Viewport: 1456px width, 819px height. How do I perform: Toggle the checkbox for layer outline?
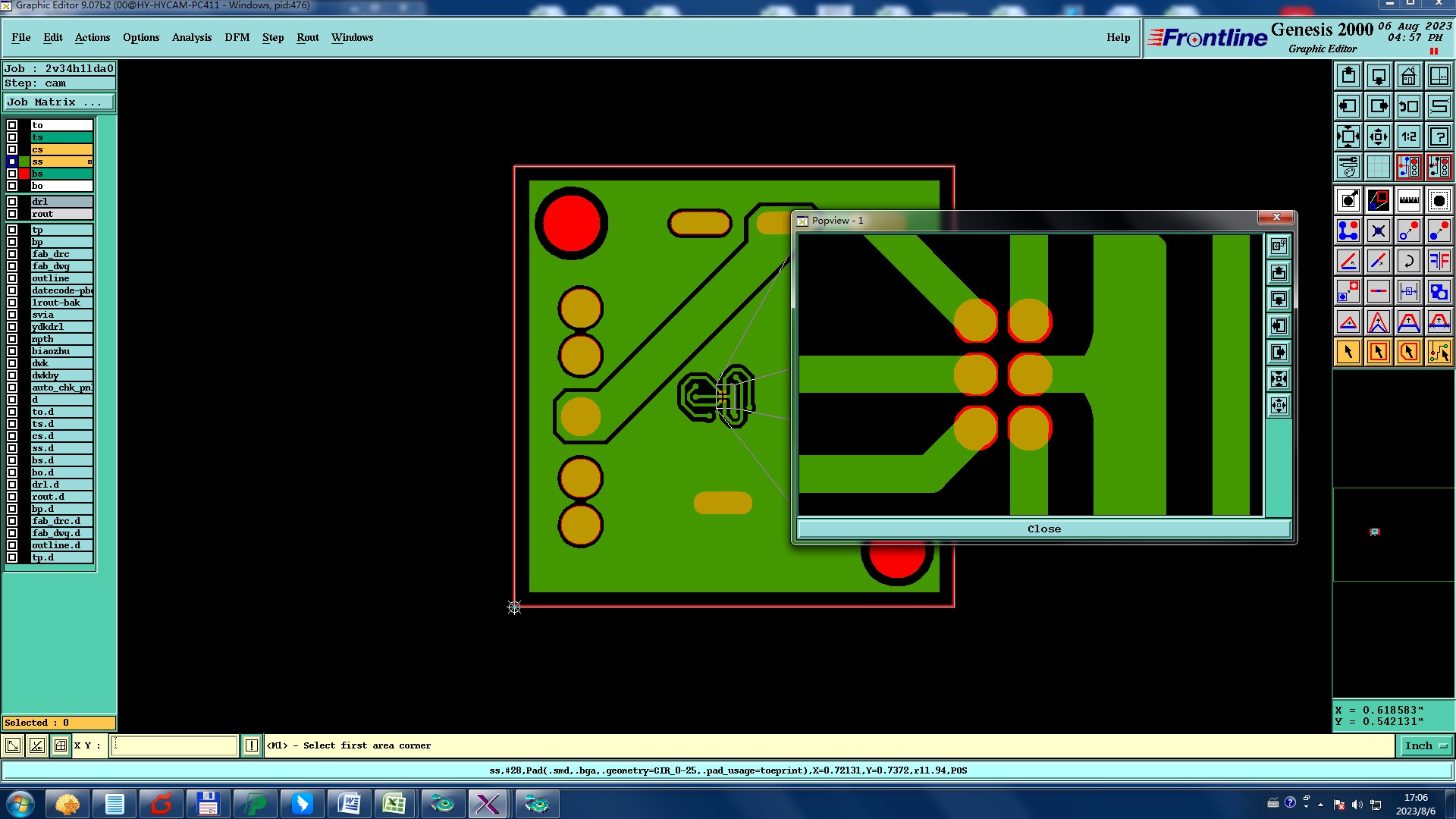point(12,278)
